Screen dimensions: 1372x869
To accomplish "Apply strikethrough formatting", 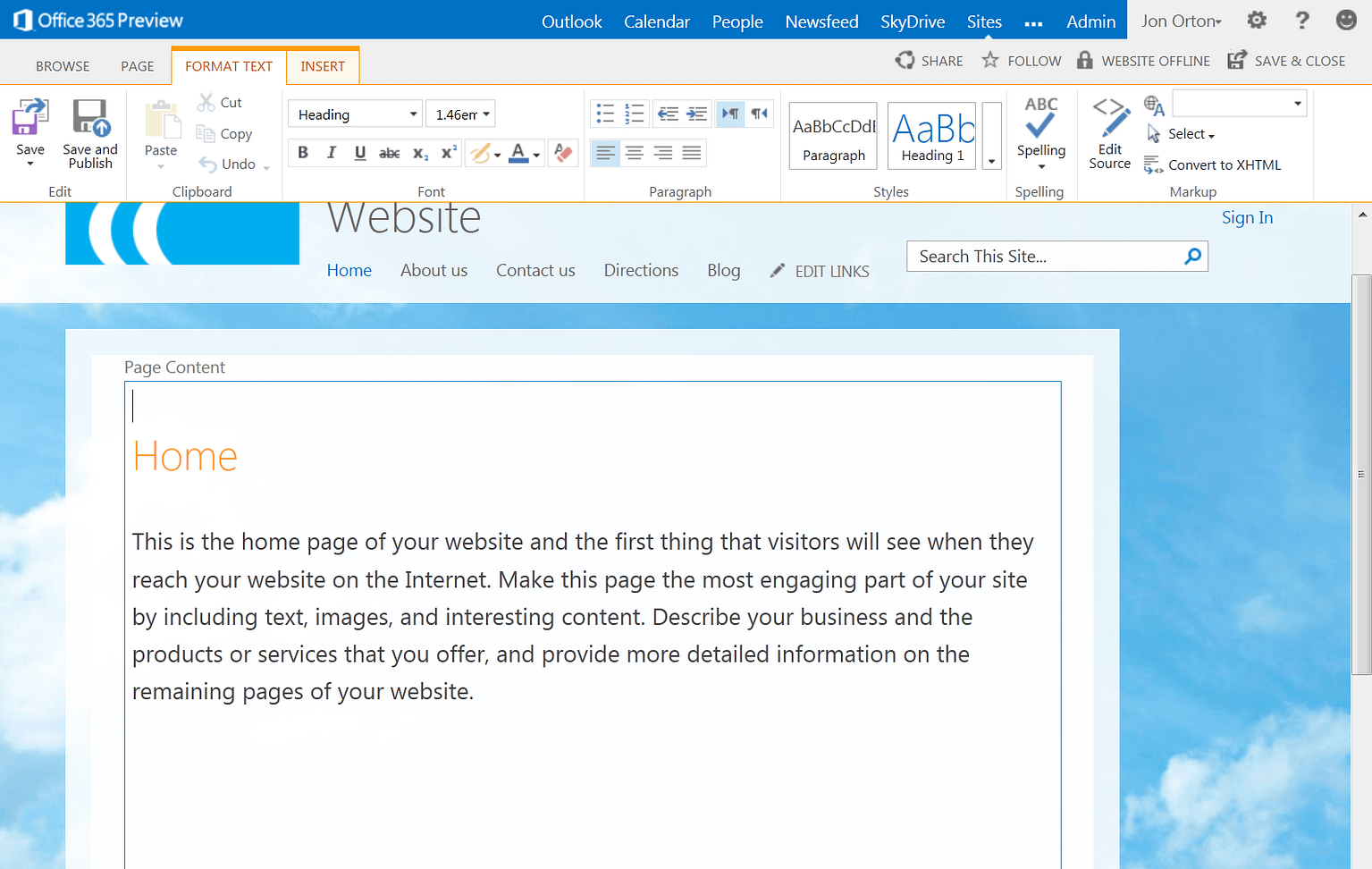I will pyautogui.click(x=389, y=153).
